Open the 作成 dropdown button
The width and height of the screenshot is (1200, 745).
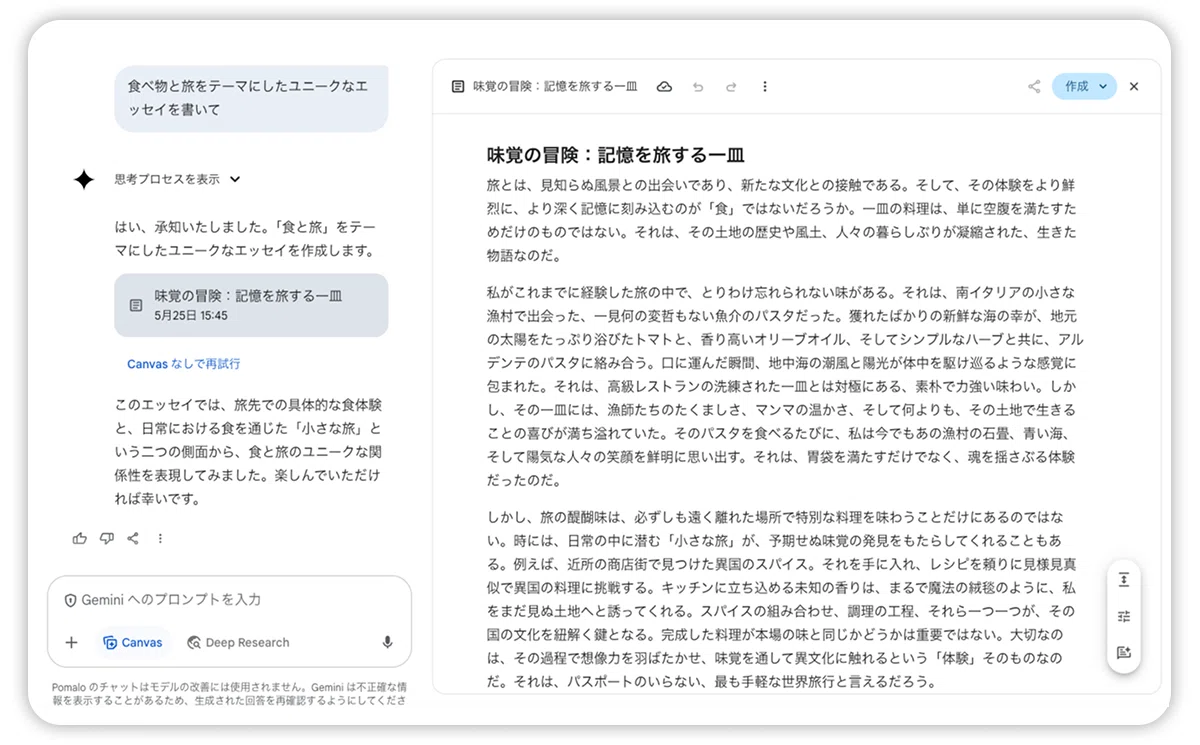tap(1084, 87)
